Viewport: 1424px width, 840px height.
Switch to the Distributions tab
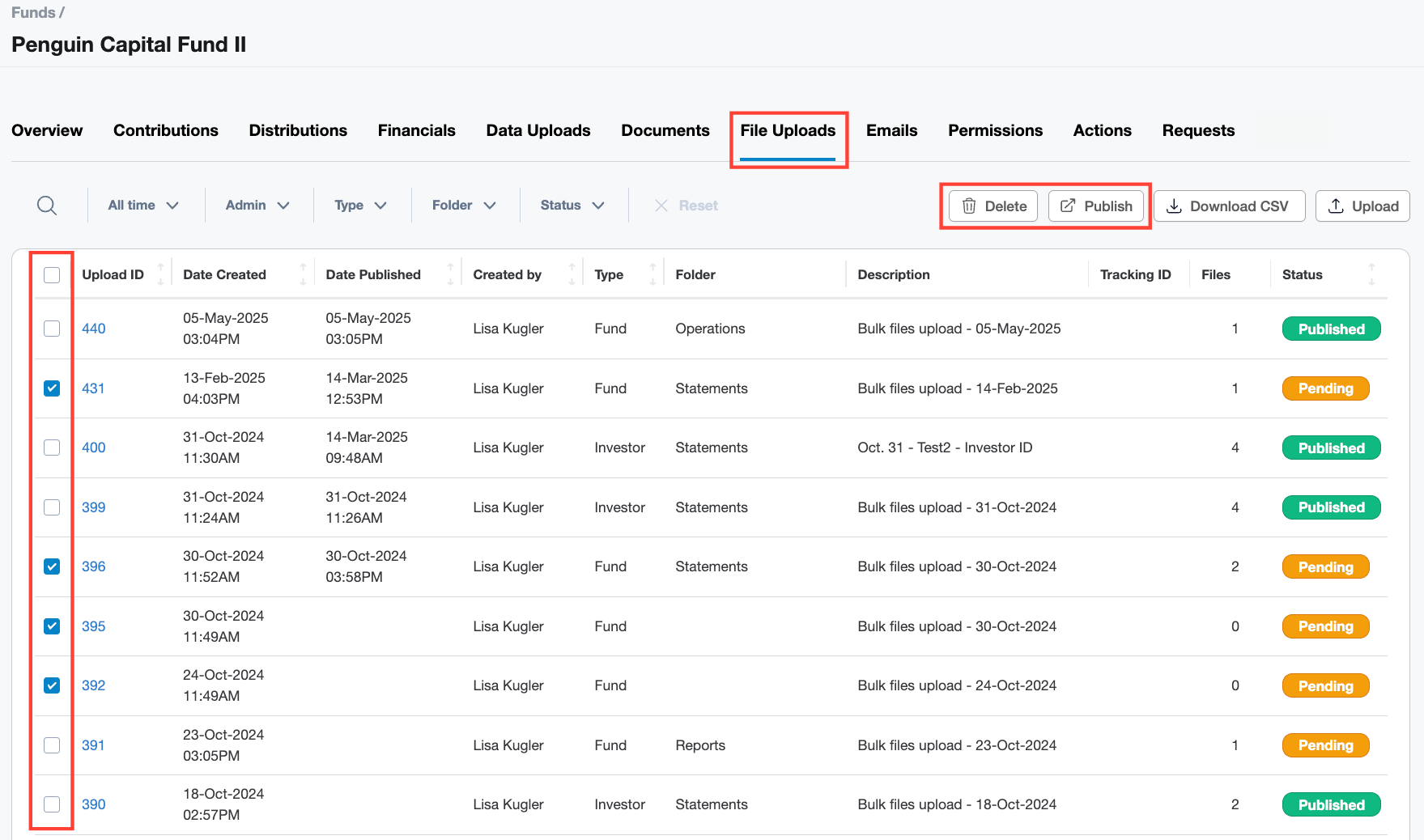pos(298,130)
